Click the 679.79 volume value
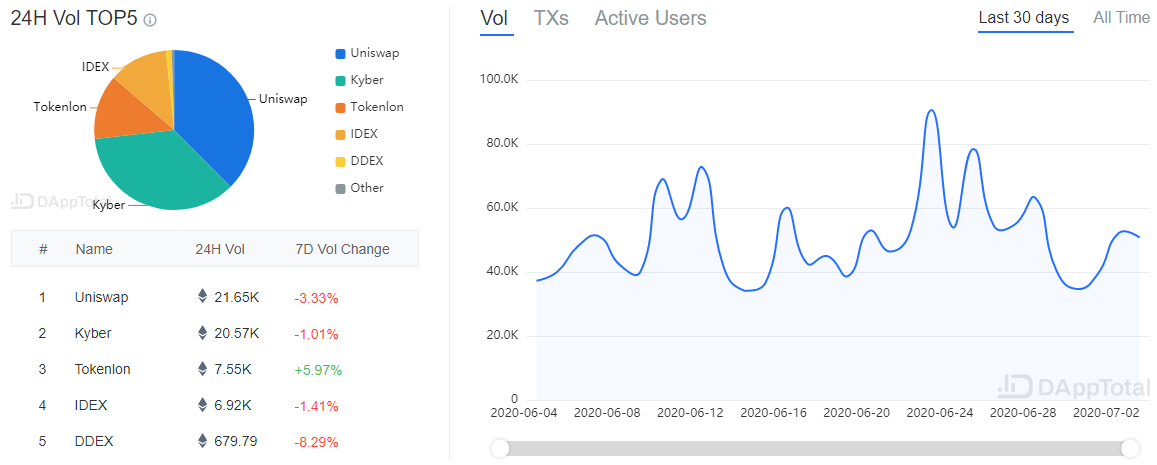Screen dimensions: 1157x465 [x=235, y=442]
